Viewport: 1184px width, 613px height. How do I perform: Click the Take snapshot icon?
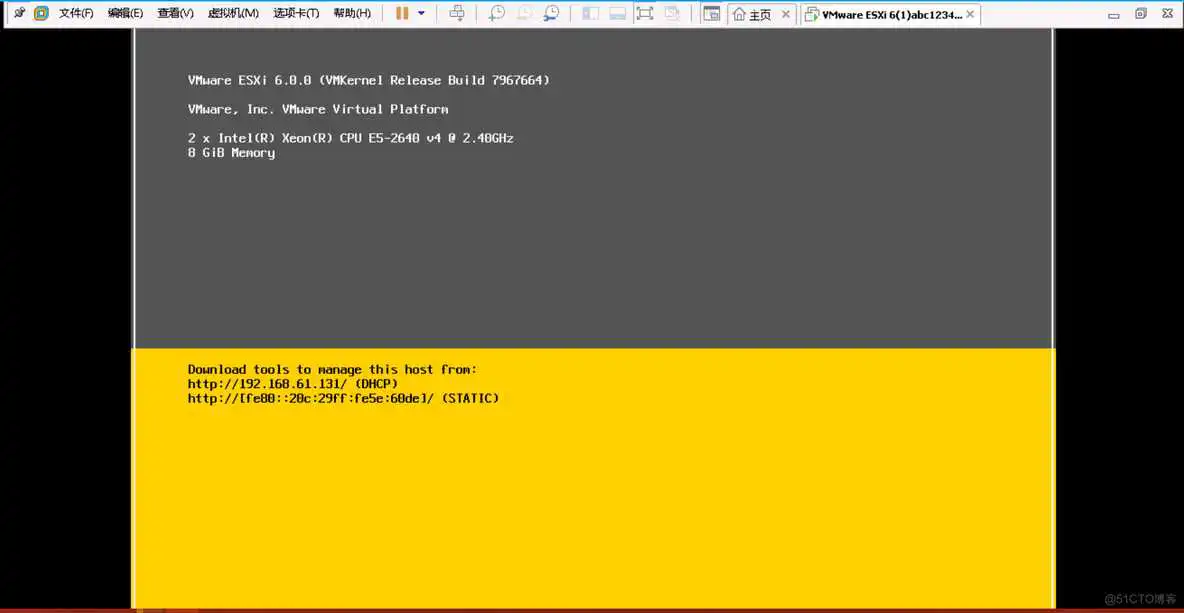(x=496, y=13)
